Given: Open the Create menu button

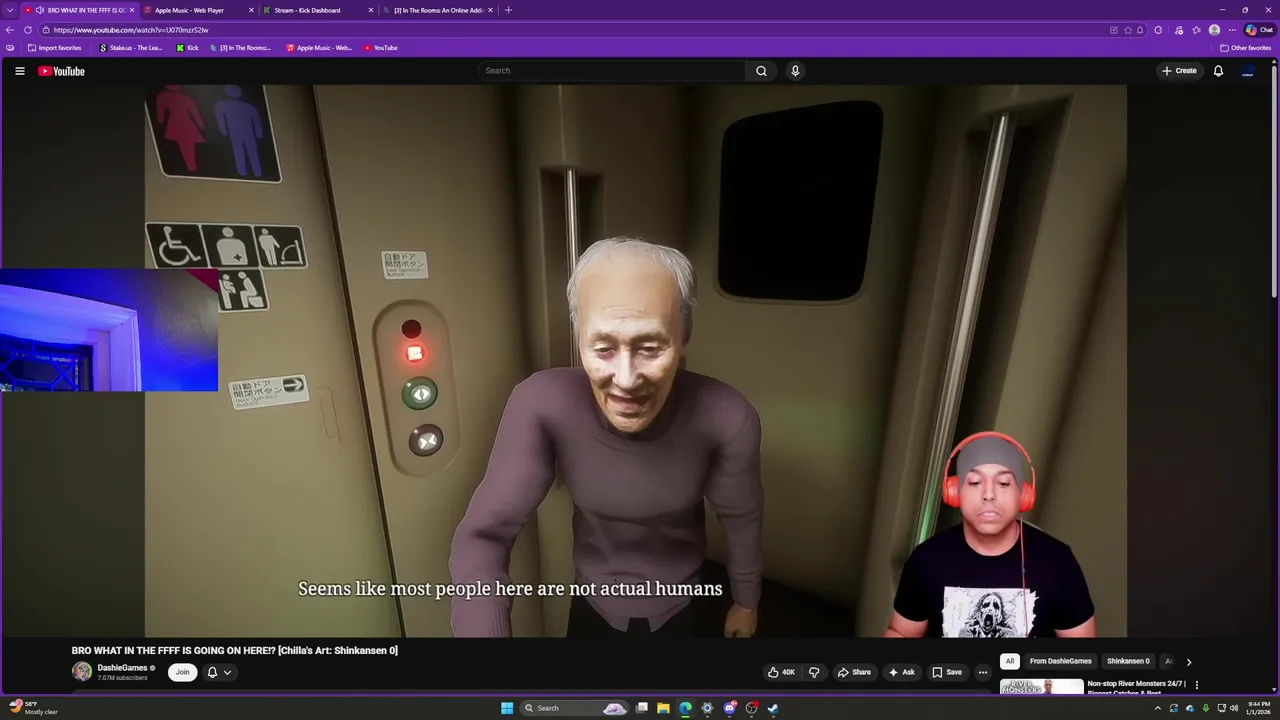Looking at the screenshot, I should [x=1179, y=71].
